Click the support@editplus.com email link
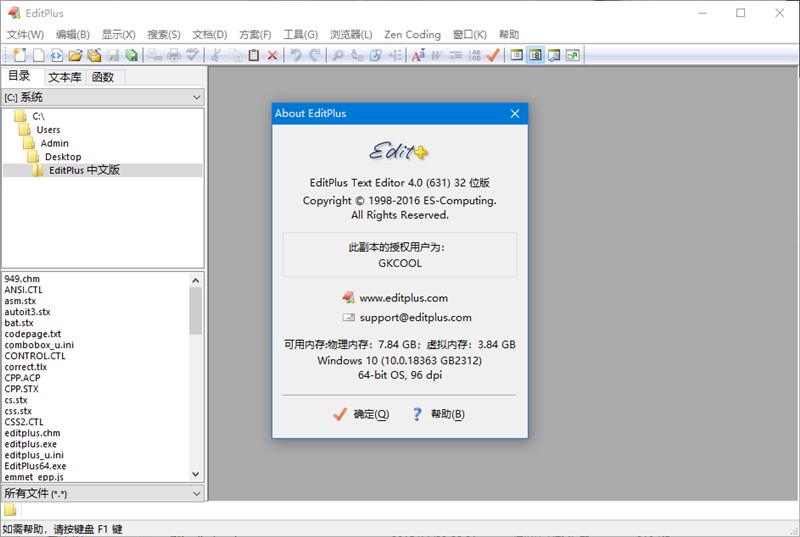The image size is (800, 537). click(x=415, y=317)
